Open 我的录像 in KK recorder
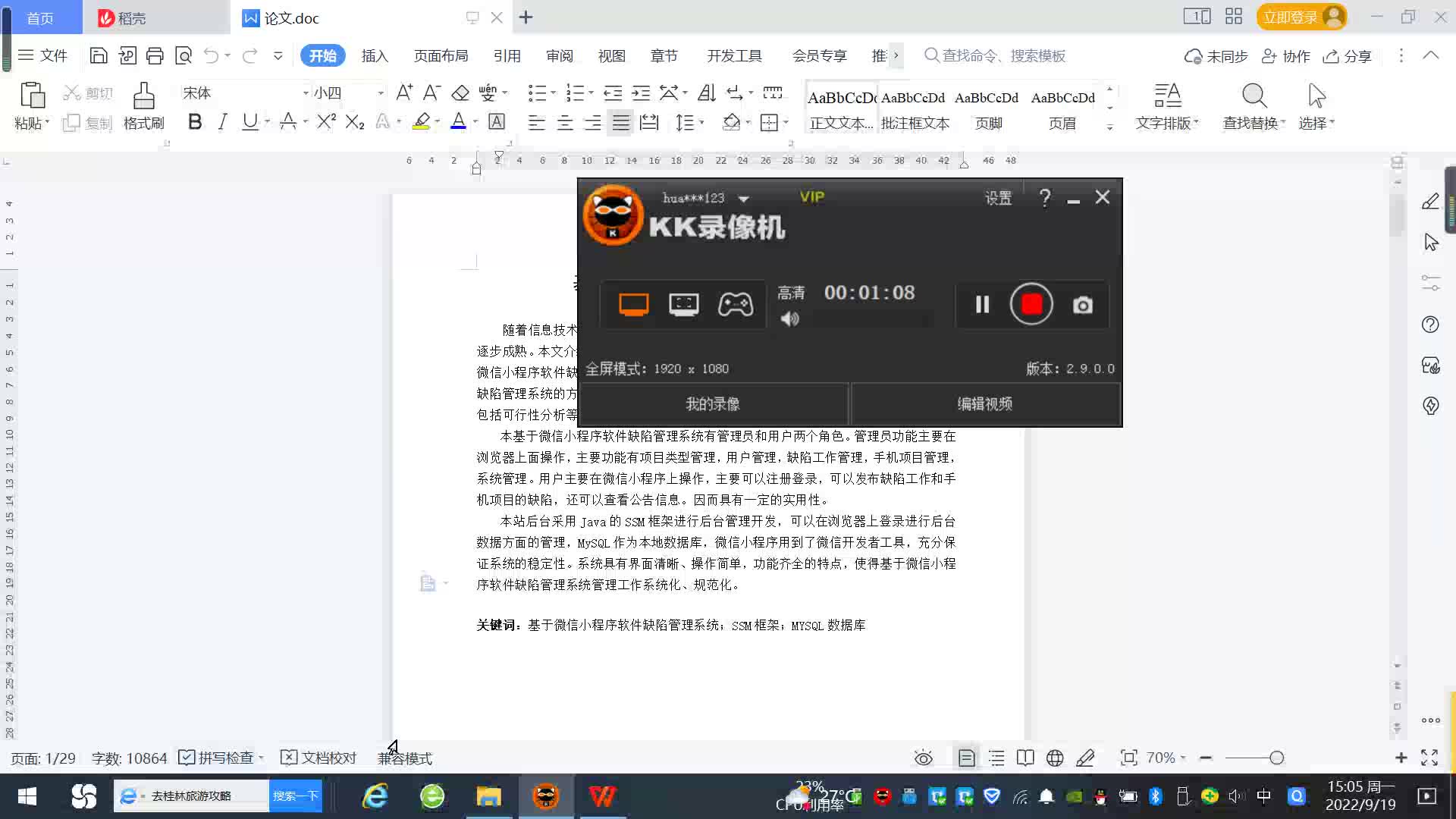The image size is (1456, 819). pyautogui.click(x=712, y=404)
